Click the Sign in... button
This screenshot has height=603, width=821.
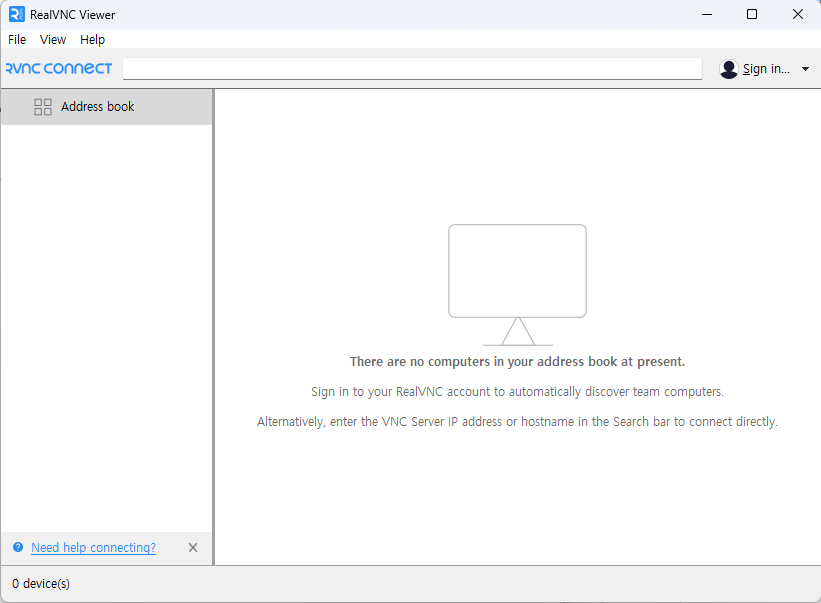766,69
